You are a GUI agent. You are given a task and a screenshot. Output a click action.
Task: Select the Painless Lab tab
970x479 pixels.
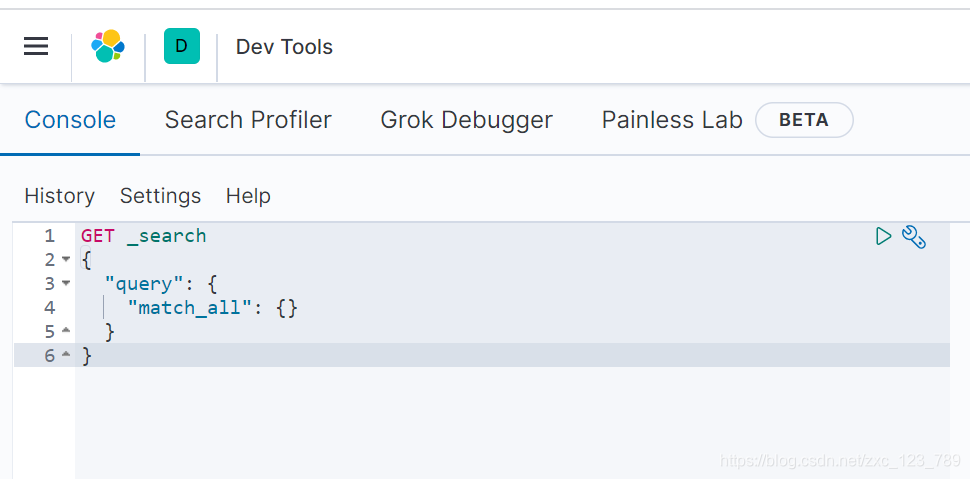pyautogui.click(x=672, y=120)
